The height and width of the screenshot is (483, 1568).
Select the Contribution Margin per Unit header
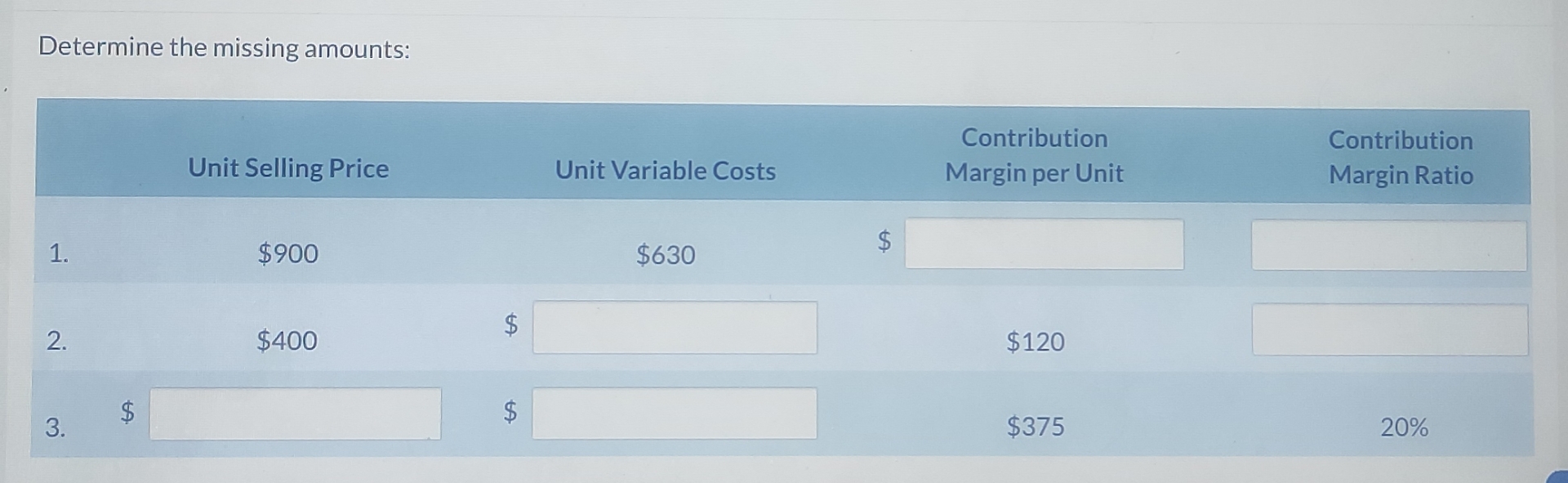pos(1035,155)
